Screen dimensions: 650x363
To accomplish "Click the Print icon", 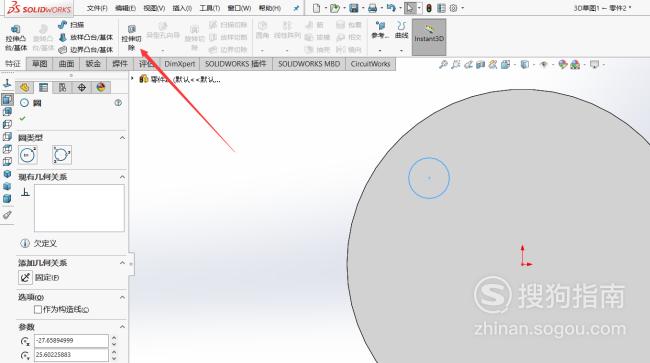I will tap(372, 8).
